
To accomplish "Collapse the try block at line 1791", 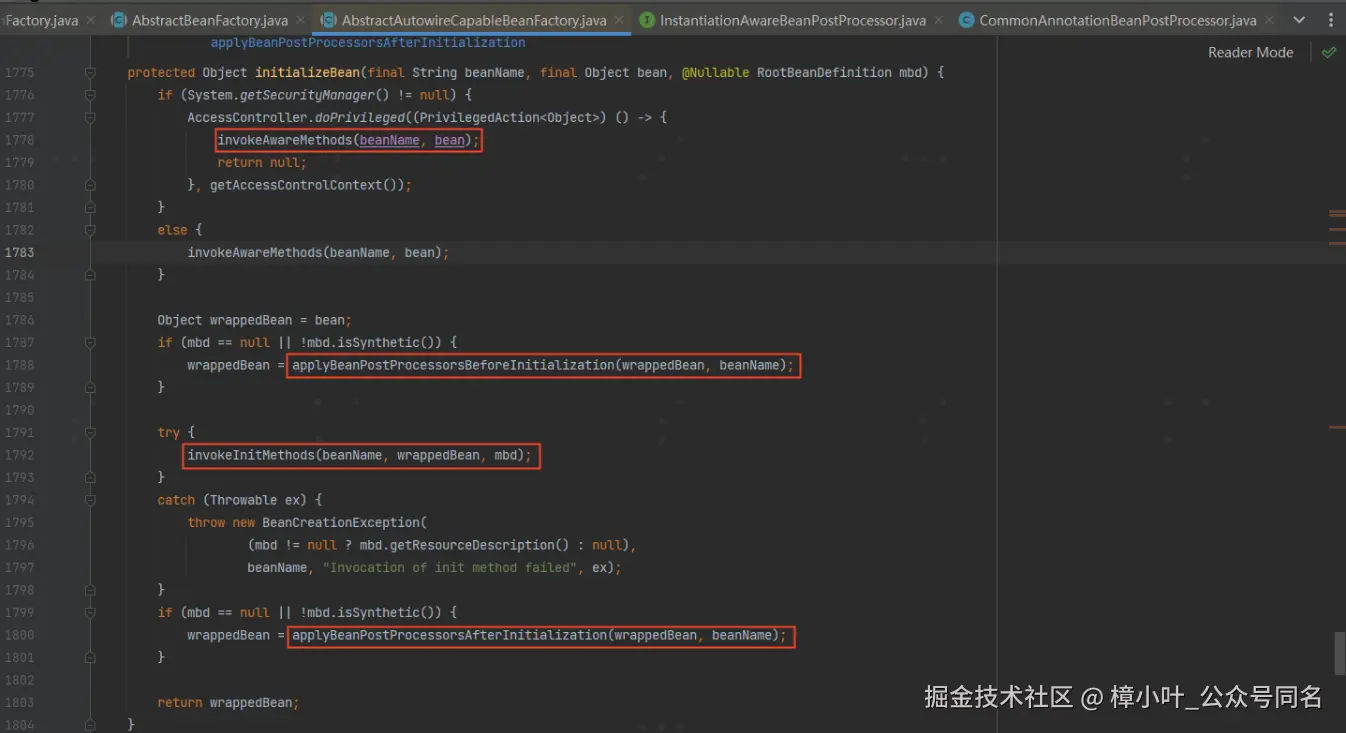I will 90,432.
